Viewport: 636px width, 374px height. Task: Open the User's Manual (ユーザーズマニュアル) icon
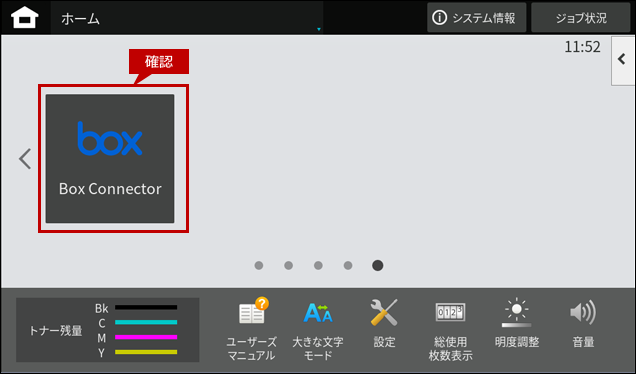(x=251, y=329)
